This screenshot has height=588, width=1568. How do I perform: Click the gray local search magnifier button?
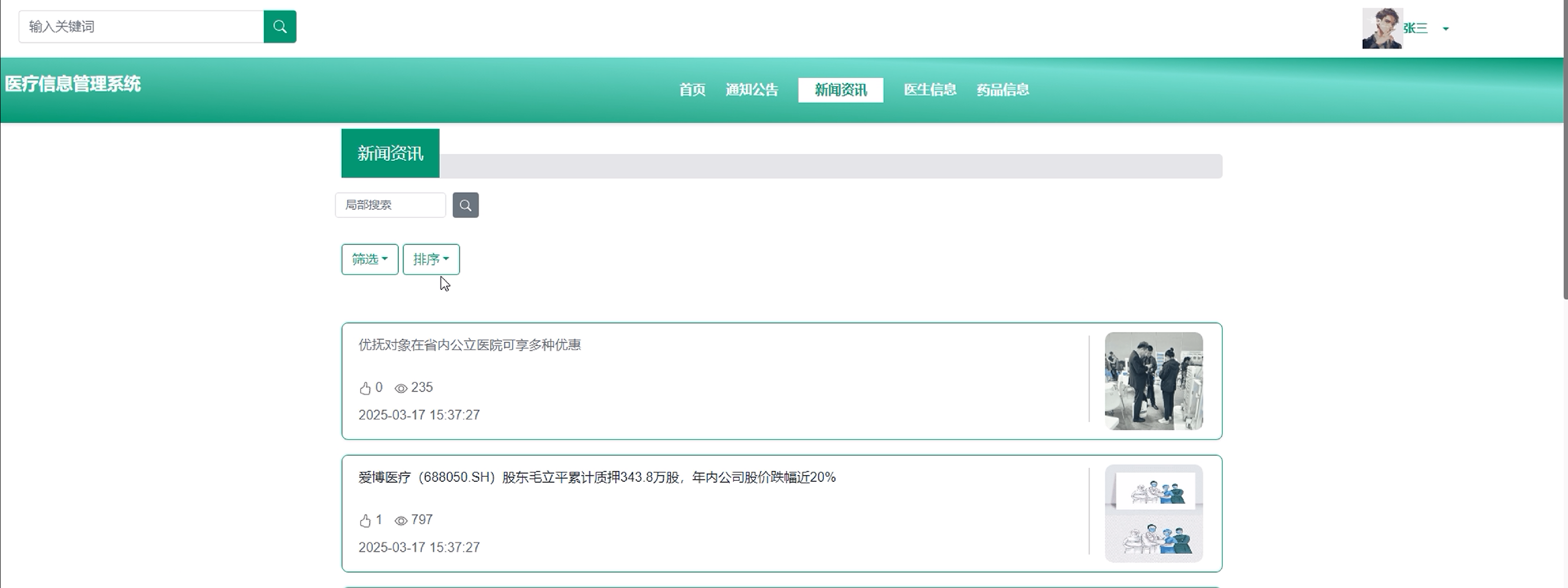coord(466,205)
